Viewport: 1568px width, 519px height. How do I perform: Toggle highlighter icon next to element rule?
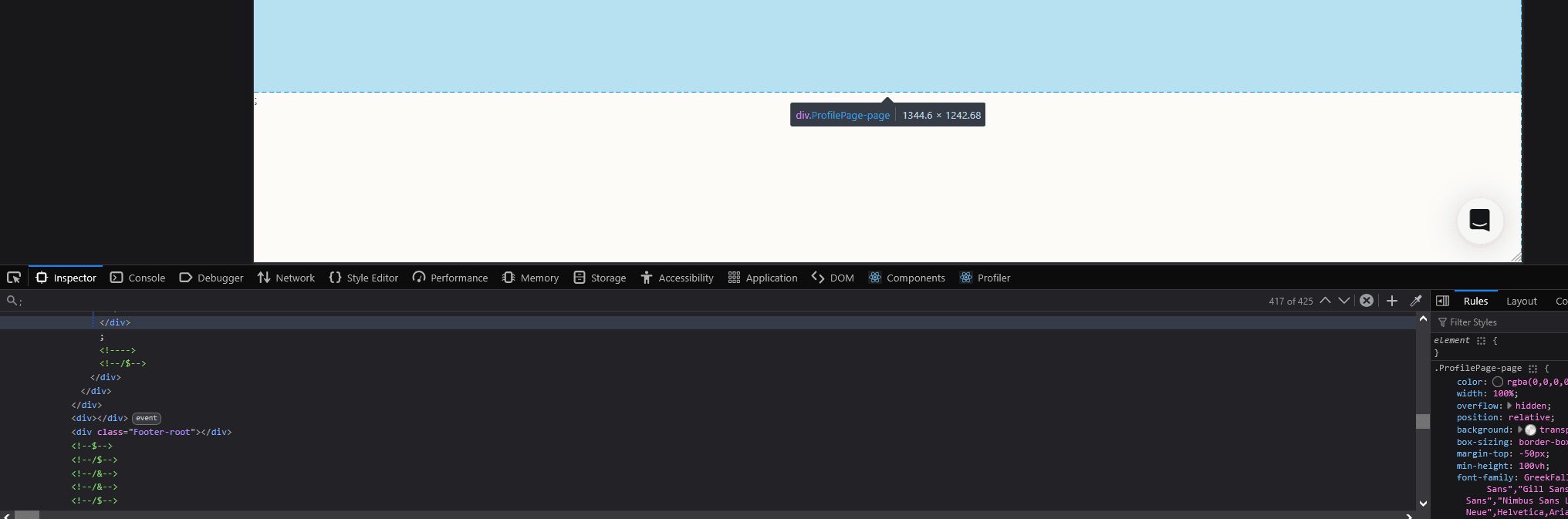click(1481, 341)
